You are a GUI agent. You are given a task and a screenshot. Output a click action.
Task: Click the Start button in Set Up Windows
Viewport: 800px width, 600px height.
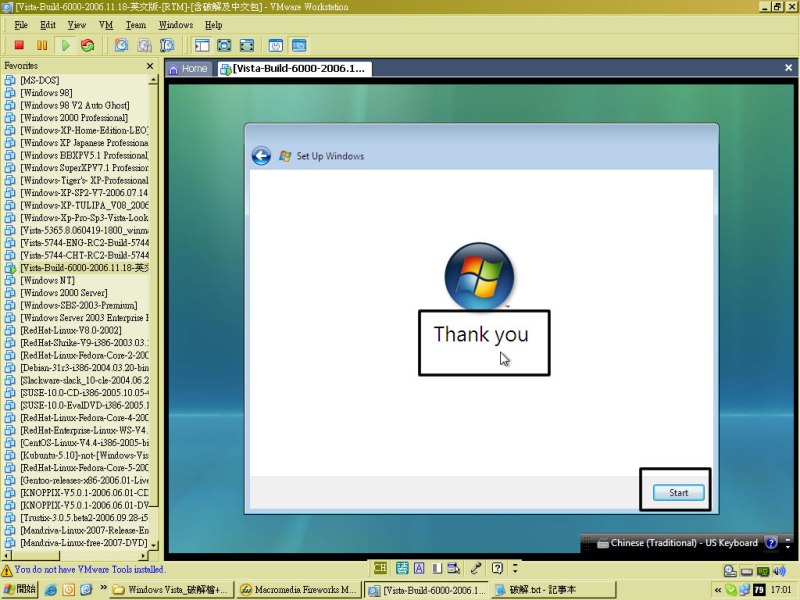point(679,492)
